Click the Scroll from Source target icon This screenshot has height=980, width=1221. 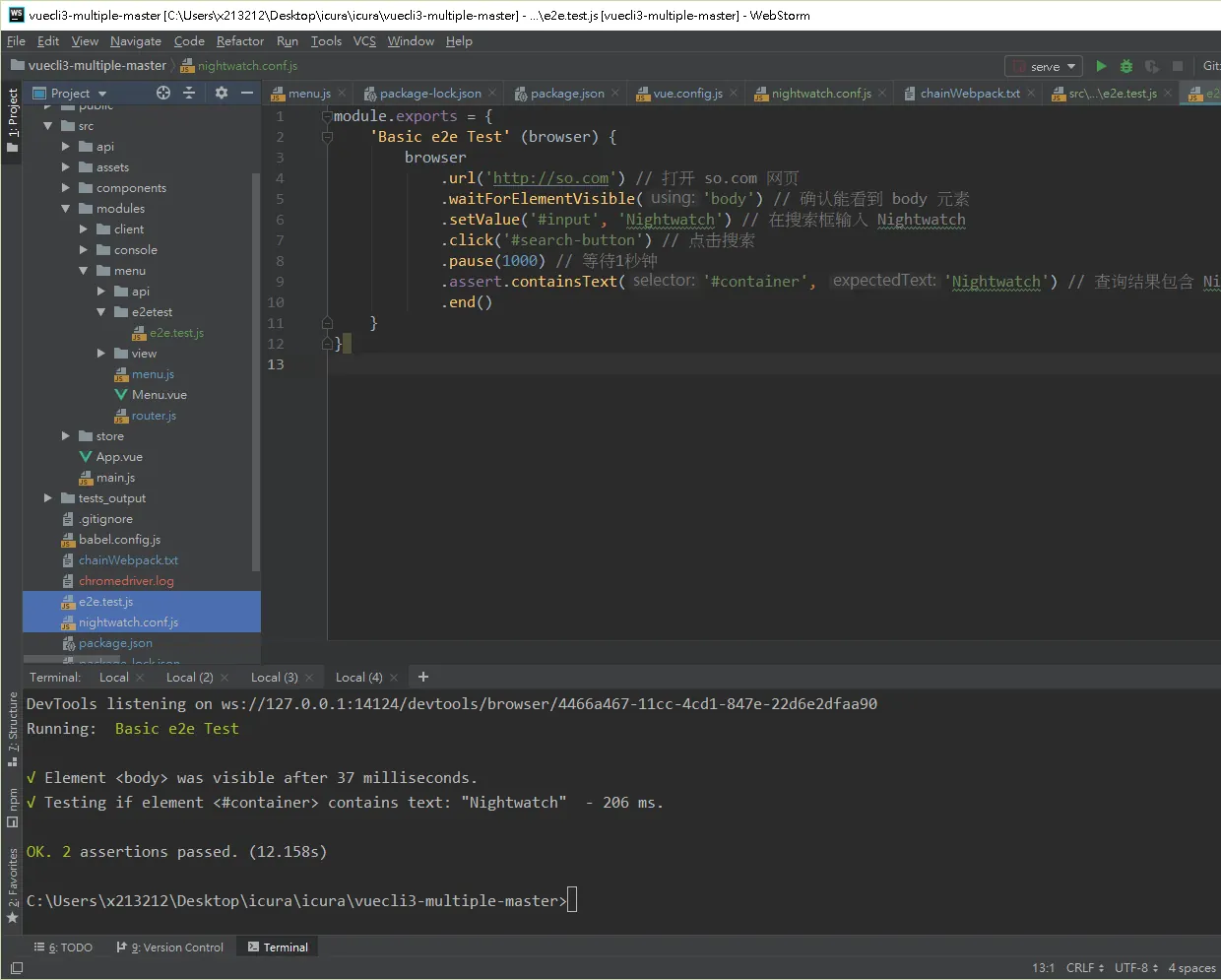tap(163, 93)
